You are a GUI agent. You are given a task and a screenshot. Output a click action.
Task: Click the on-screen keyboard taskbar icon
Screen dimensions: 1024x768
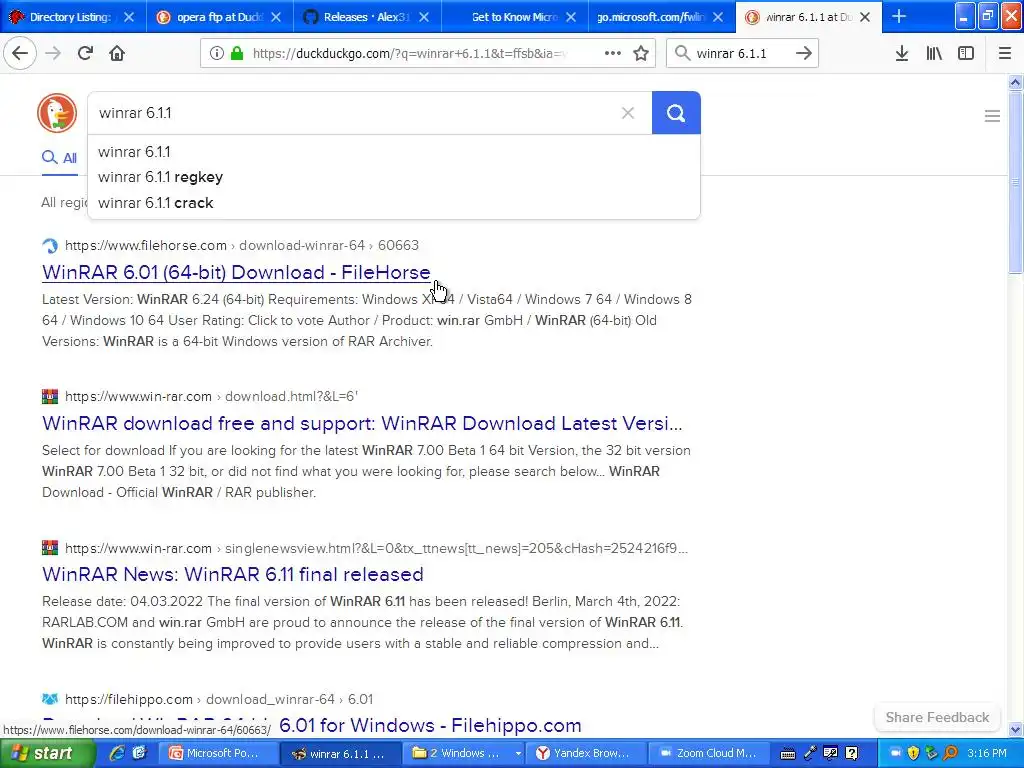tap(788, 754)
